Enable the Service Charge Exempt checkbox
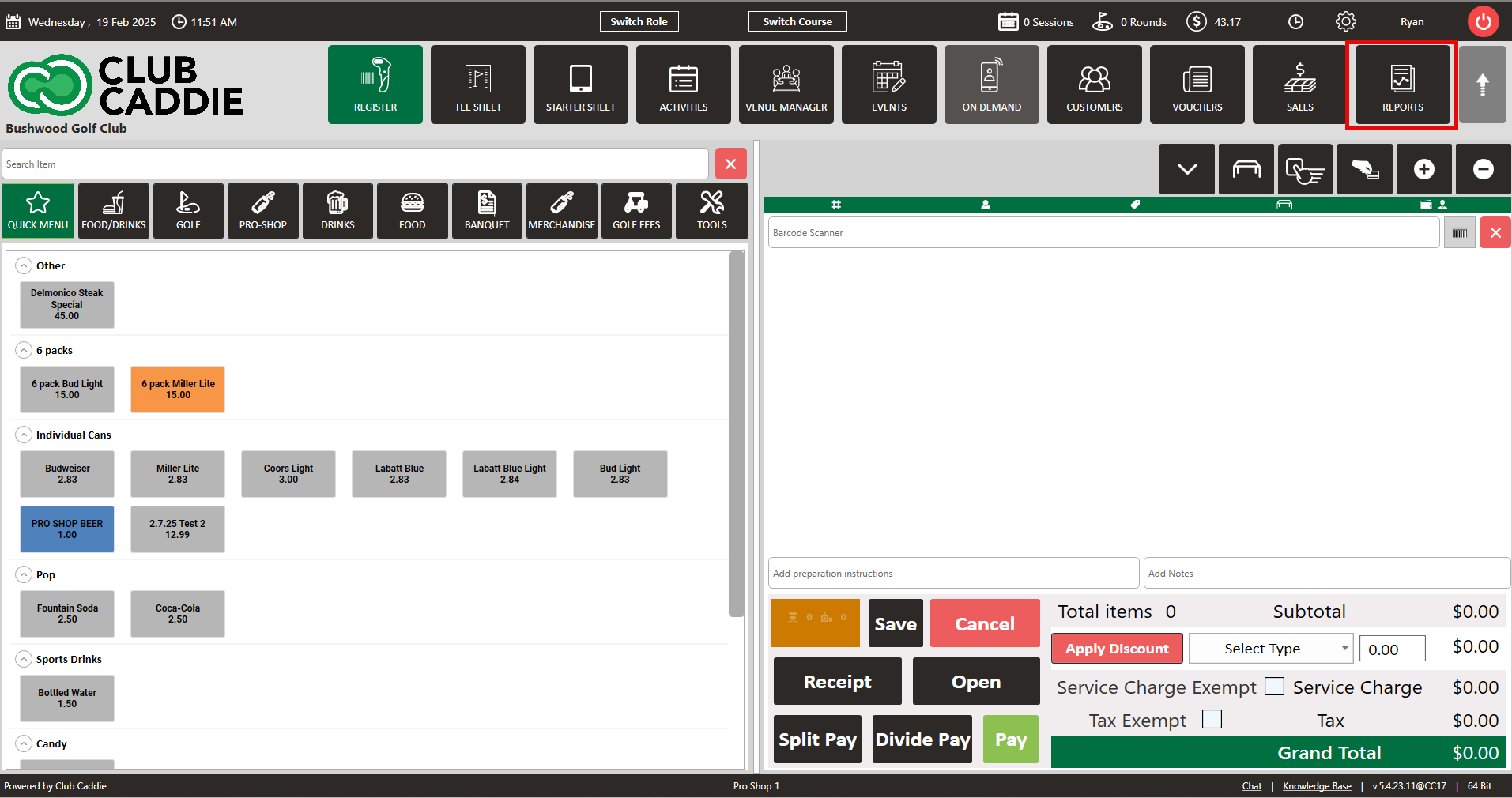Viewport: 1512px width, 798px height. 1273,686
